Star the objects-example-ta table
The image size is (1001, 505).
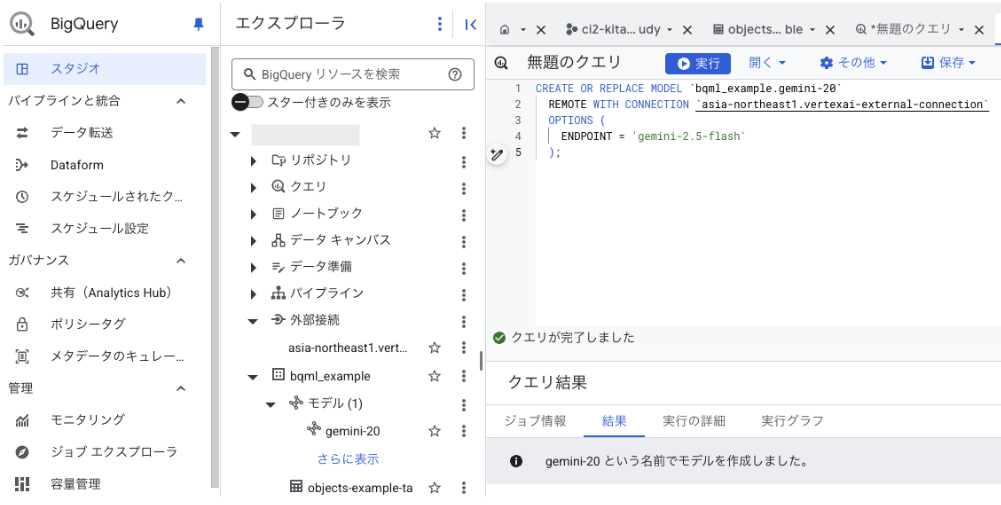coord(435,488)
